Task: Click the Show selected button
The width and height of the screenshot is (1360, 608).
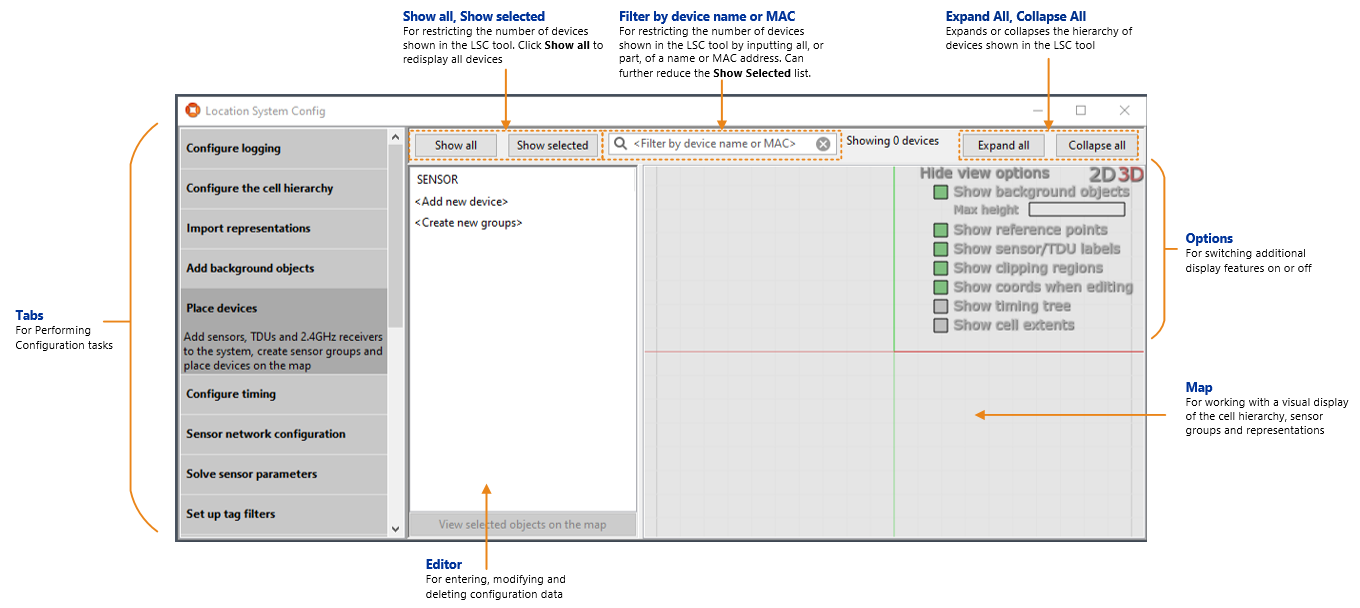Action: (x=553, y=145)
